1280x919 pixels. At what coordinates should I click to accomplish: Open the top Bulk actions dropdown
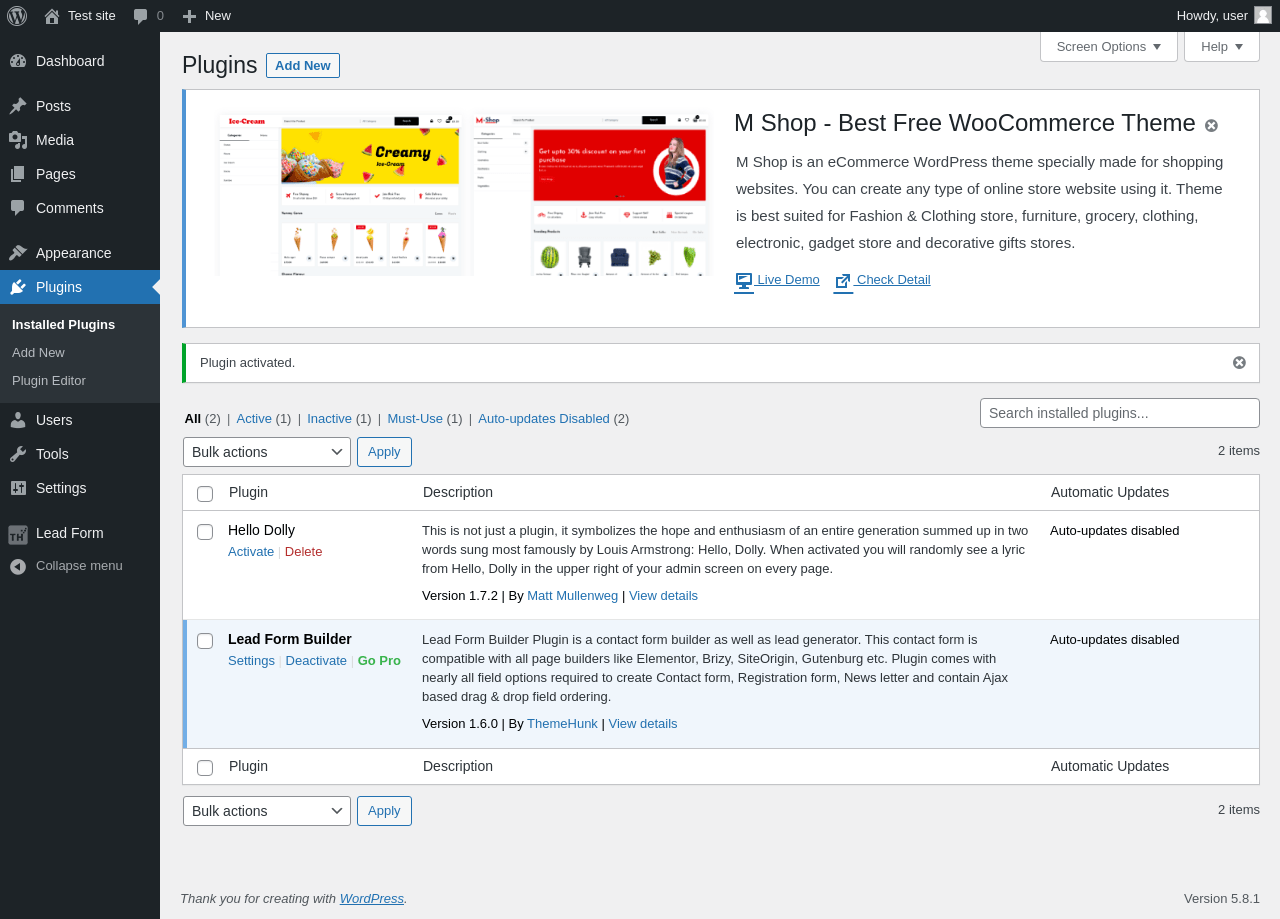click(267, 452)
